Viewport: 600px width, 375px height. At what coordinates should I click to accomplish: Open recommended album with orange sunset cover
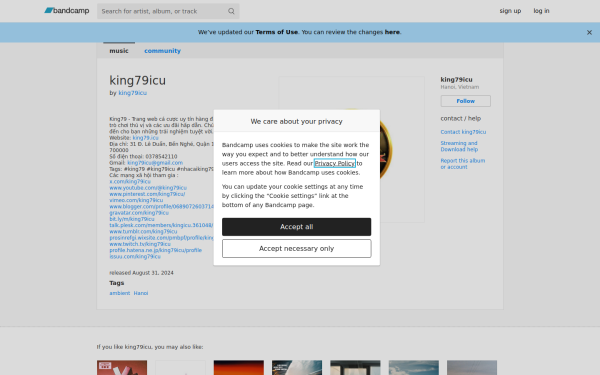(239, 367)
